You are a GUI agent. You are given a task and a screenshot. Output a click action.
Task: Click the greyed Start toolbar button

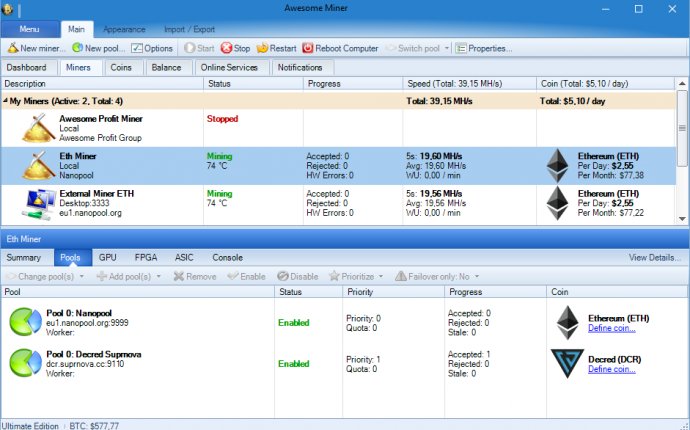199,48
